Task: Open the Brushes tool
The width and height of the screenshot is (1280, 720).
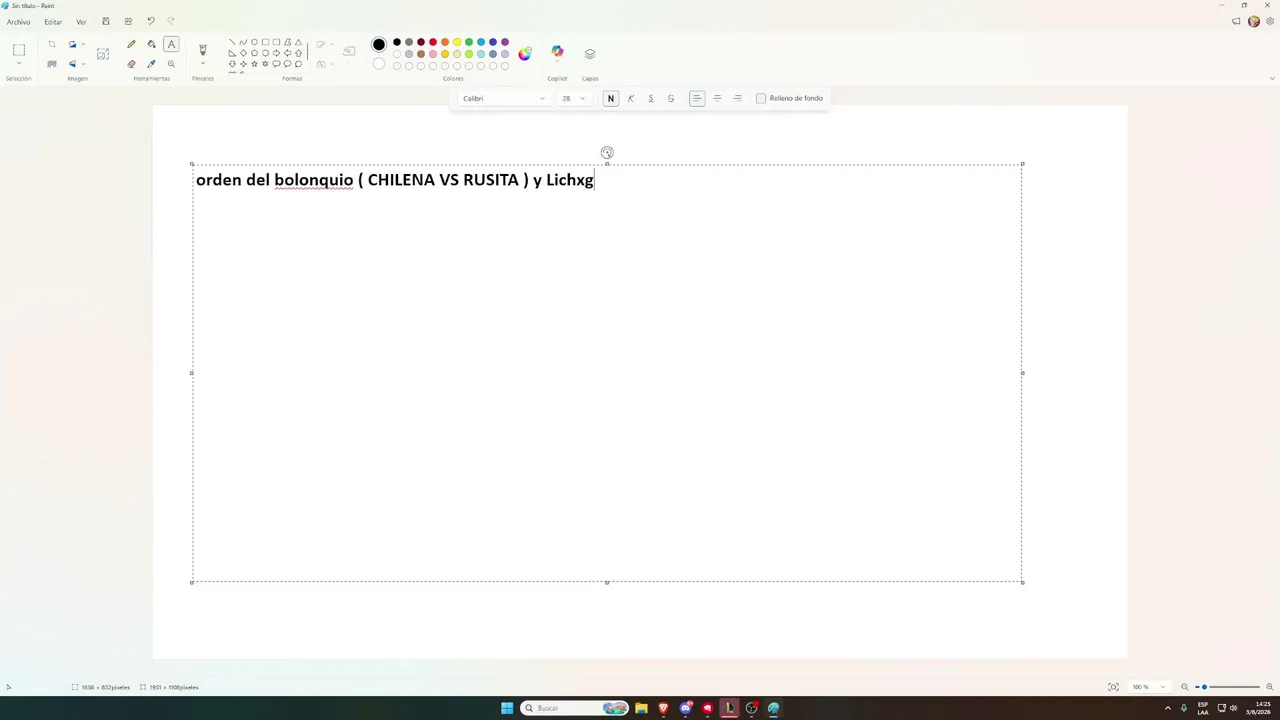Action: [x=203, y=49]
